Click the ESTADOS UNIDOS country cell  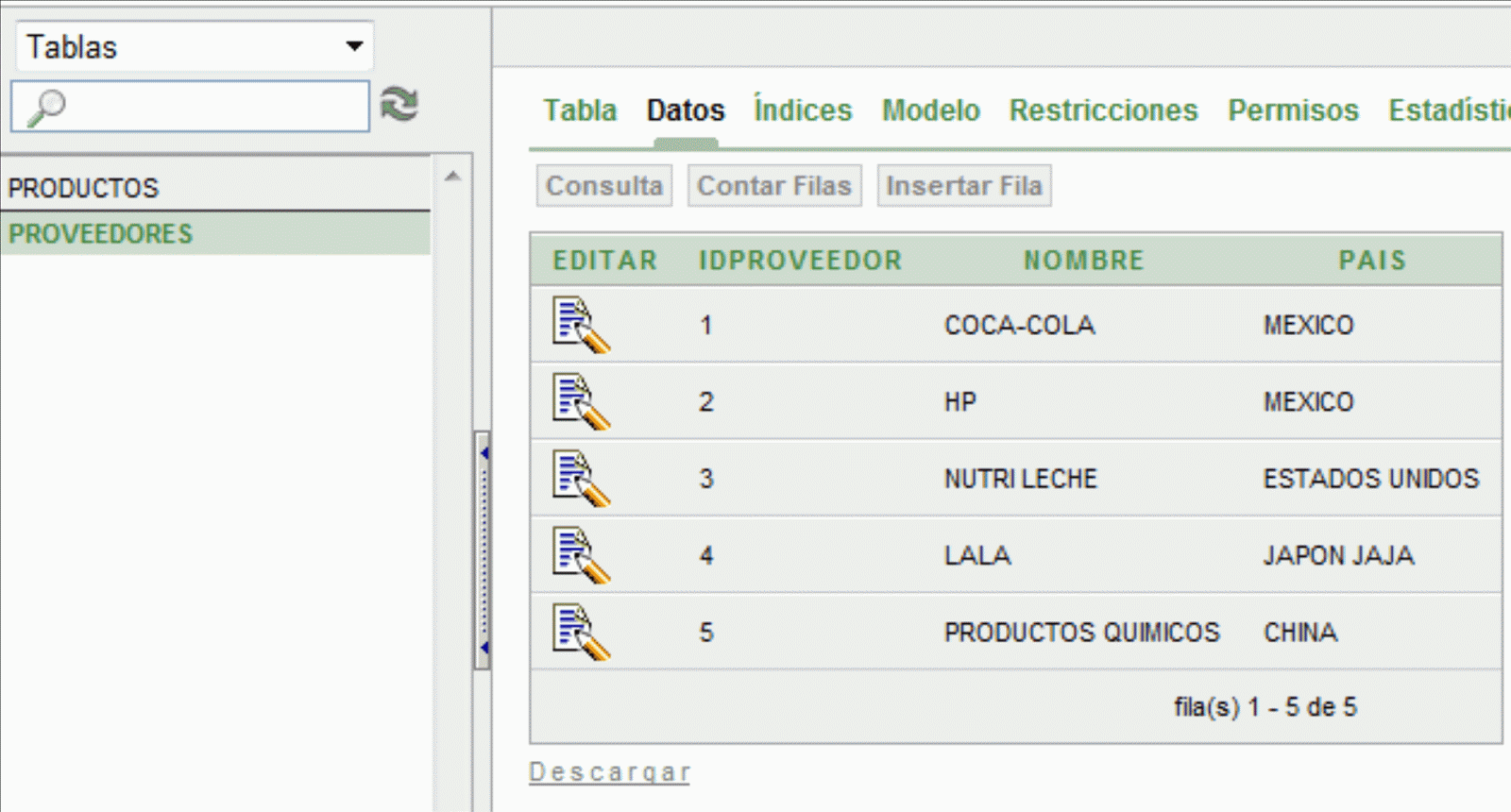point(1371,479)
